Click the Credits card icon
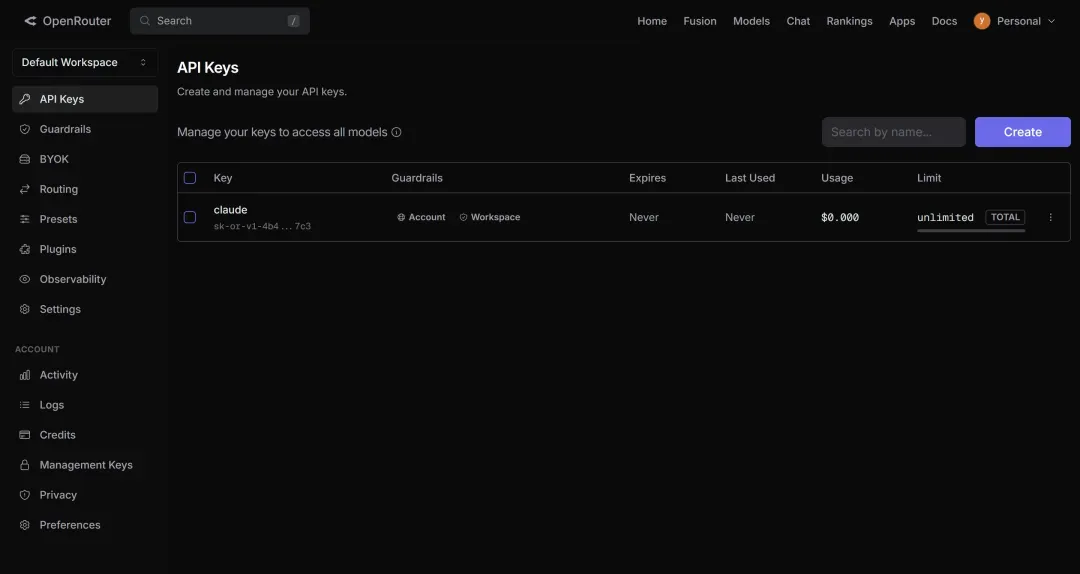1080x574 pixels. click(x=25, y=435)
